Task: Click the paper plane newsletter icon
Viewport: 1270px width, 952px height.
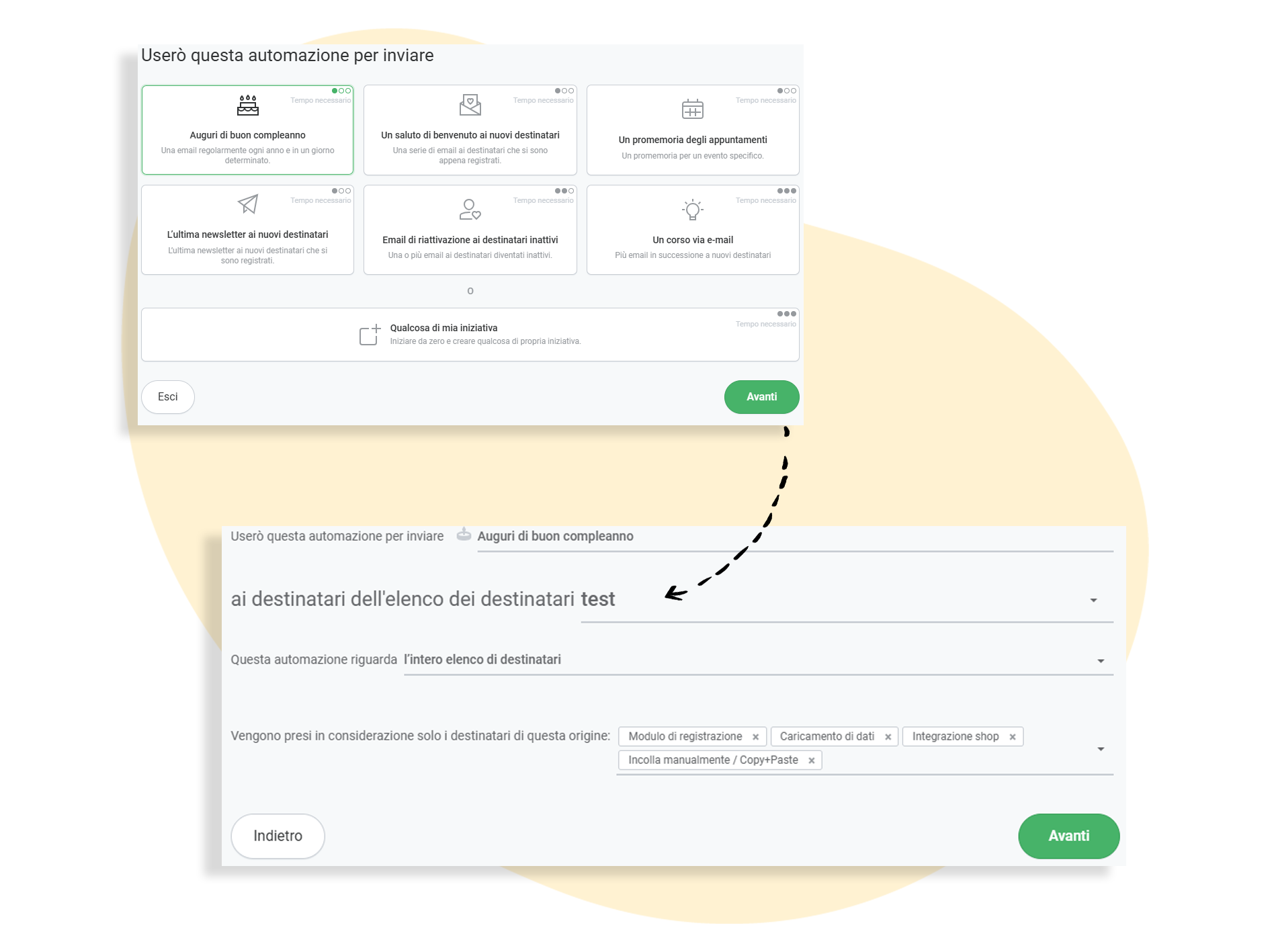Action: (248, 204)
